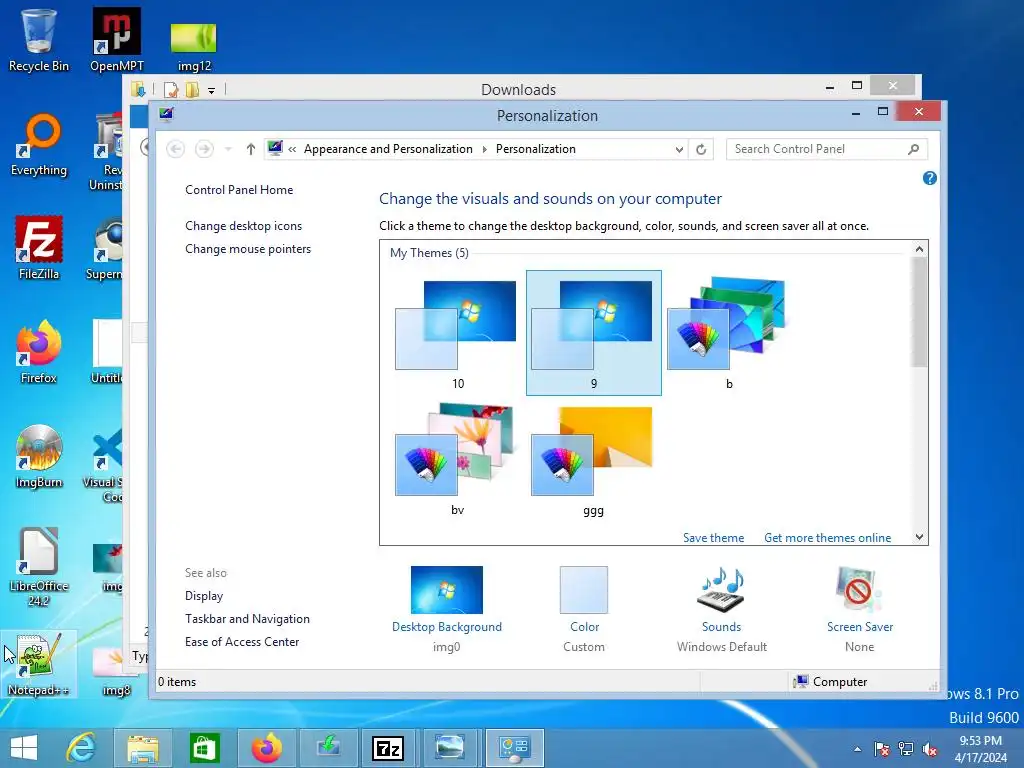Image resolution: width=1024 pixels, height=768 pixels.
Task: Open the Windows Store taskbar icon
Action: coord(204,748)
